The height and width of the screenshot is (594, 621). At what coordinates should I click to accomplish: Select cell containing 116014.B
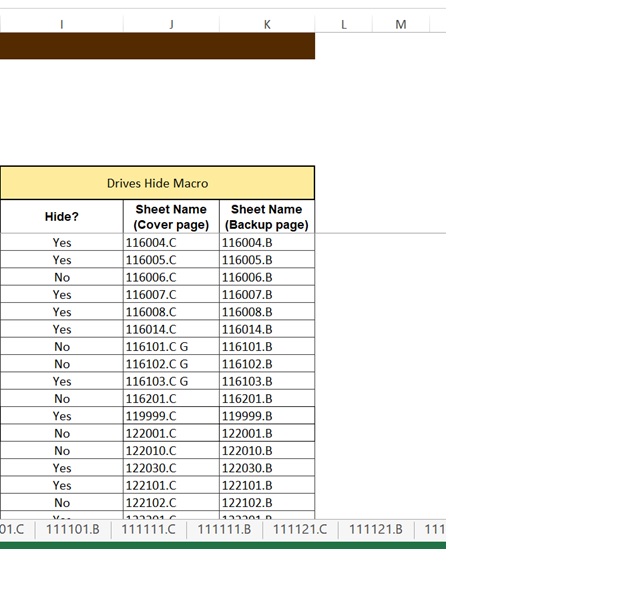click(x=267, y=329)
